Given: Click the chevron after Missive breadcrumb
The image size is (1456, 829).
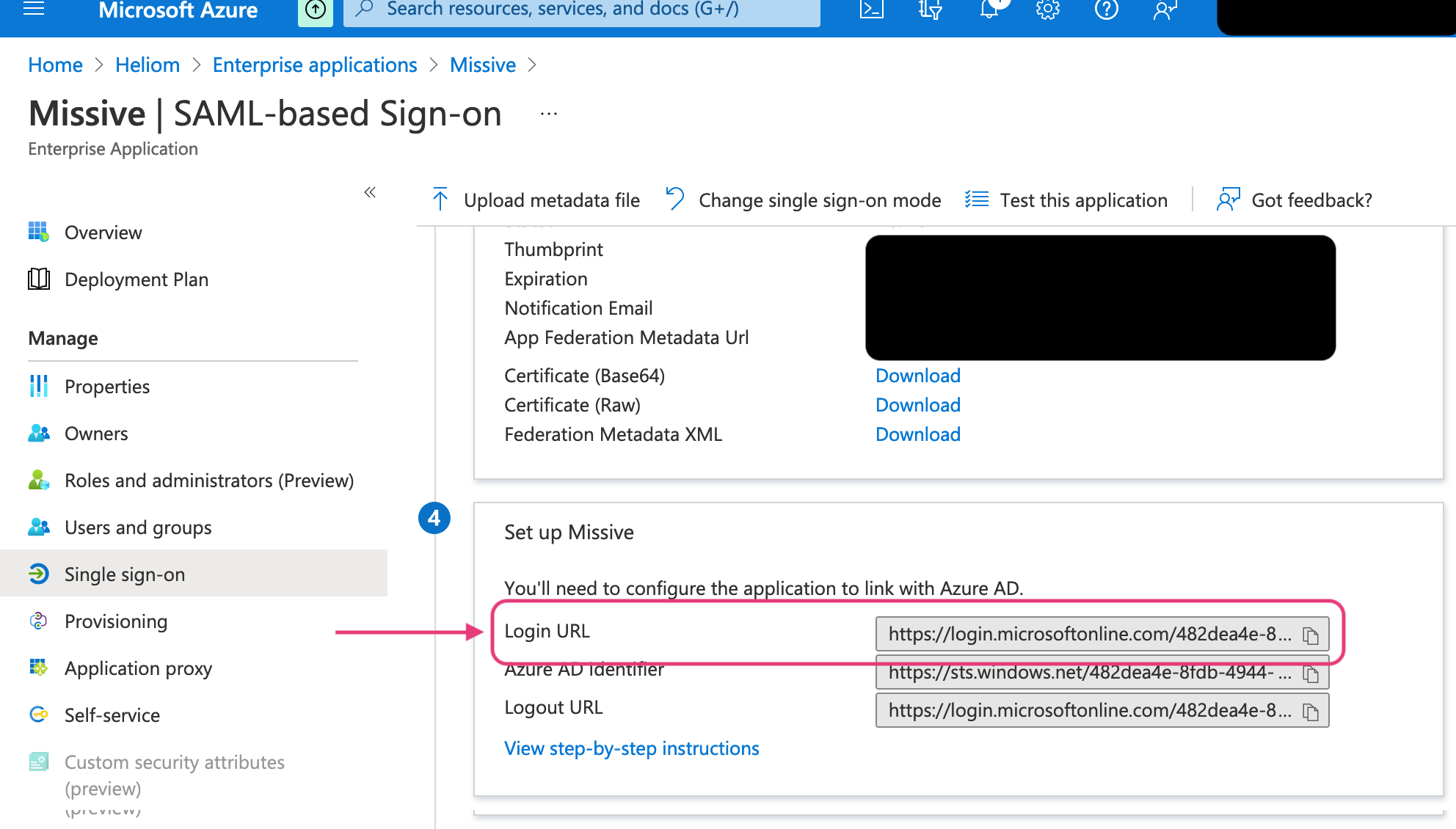Looking at the screenshot, I should pyautogui.click(x=533, y=65).
